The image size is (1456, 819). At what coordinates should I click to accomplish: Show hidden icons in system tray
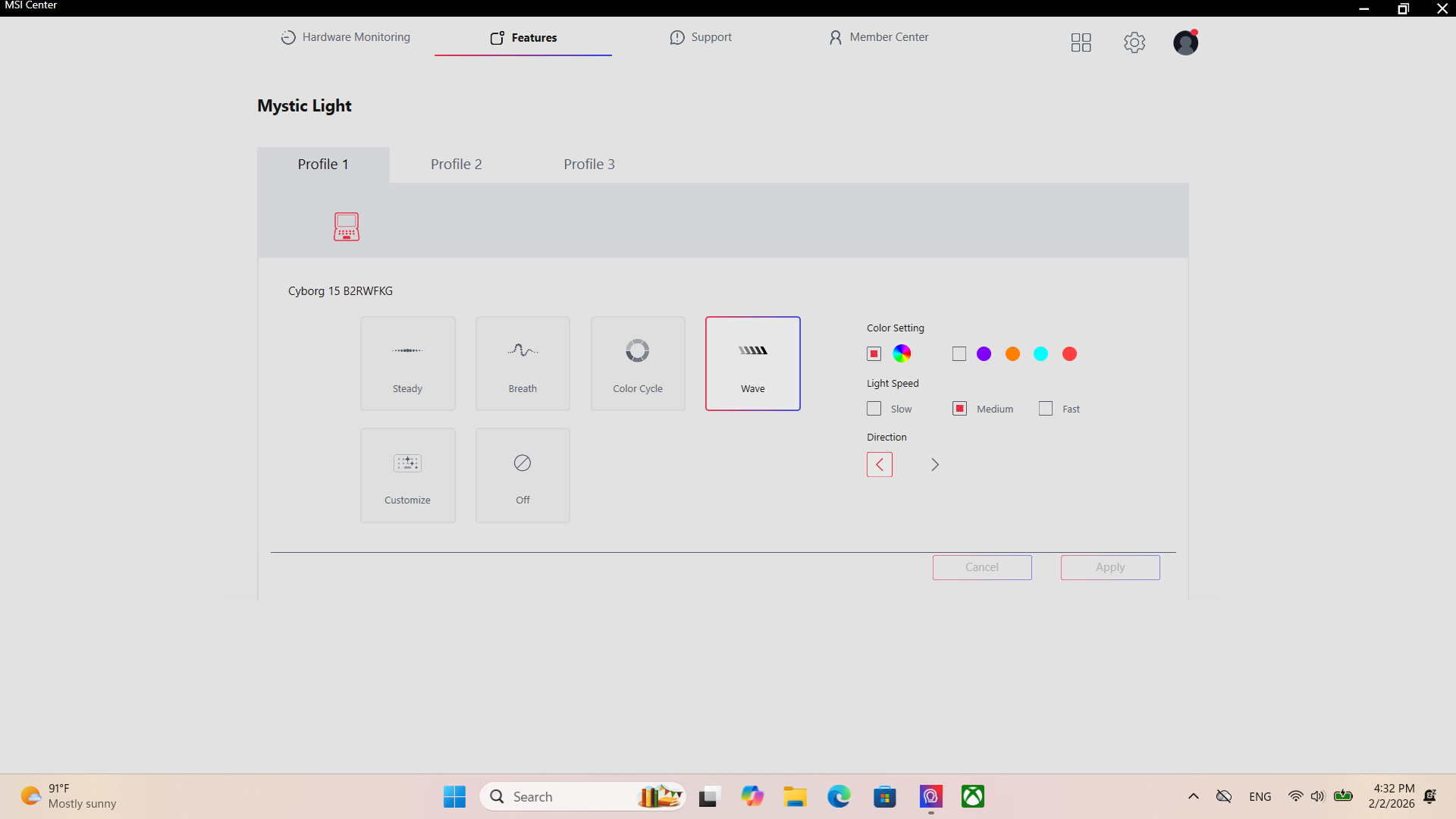[x=1193, y=796]
